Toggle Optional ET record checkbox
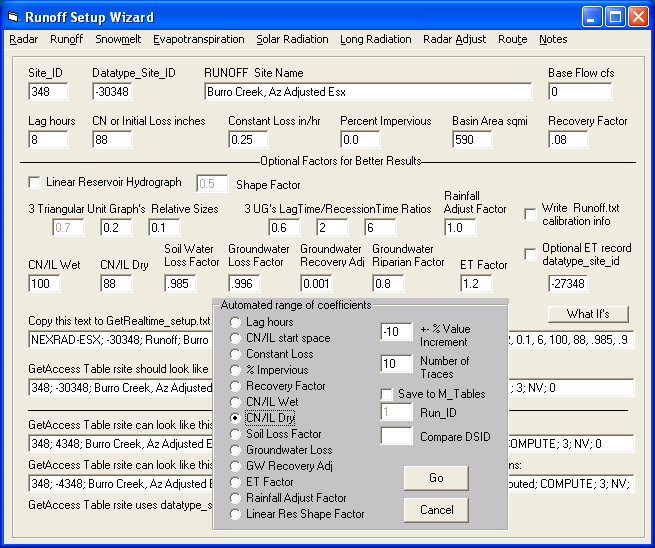The height and width of the screenshot is (548, 655). pos(530,254)
